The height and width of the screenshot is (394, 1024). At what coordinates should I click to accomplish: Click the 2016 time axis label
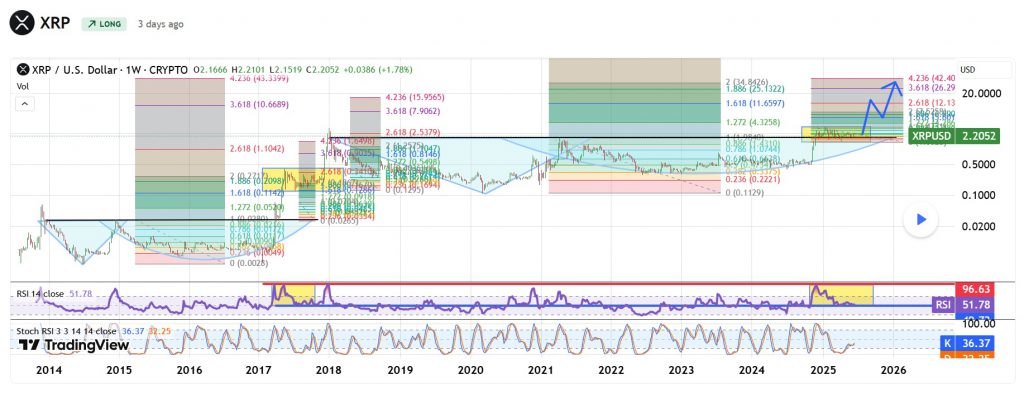point(189,370)
